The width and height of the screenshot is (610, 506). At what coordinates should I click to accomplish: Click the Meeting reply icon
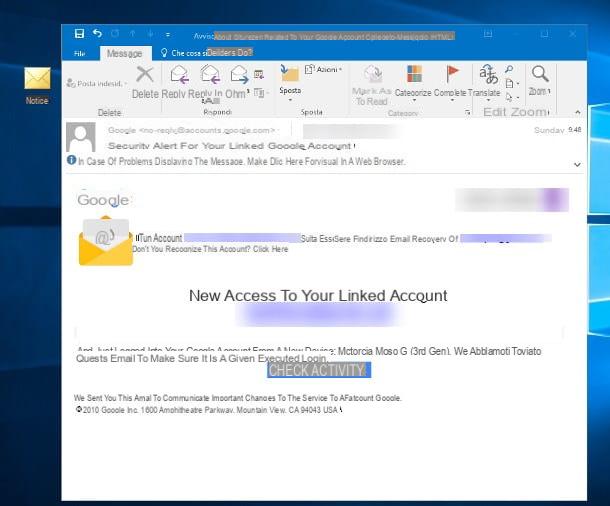(259, 74)
